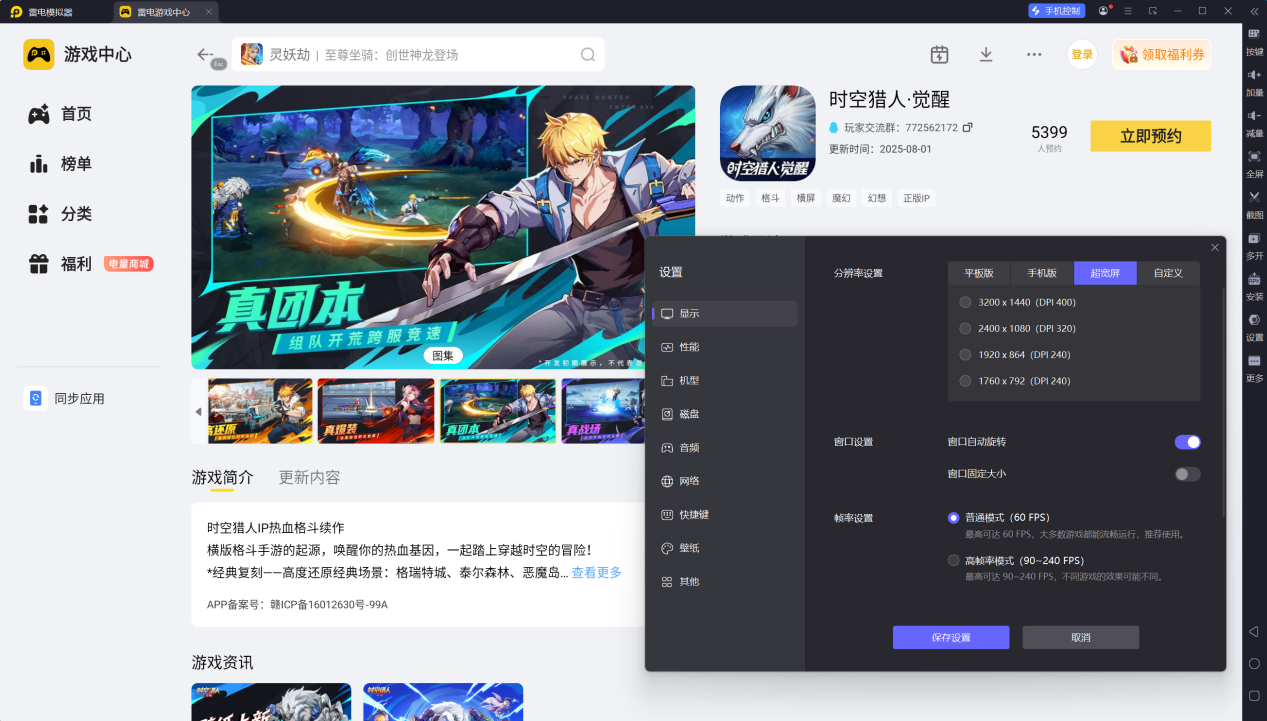Click the Android home circle button
The image size is (1267, 721).
(1254, 664)
